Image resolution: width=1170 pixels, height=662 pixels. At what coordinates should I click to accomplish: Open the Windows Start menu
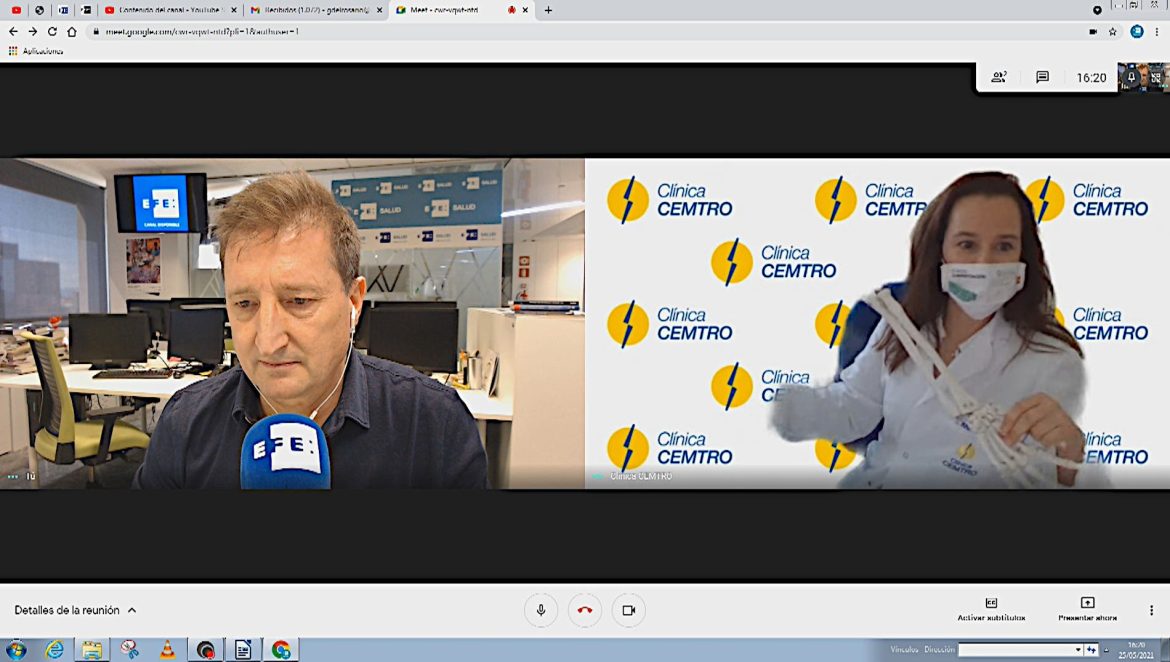pyautogui.click(x=16, y=650)
